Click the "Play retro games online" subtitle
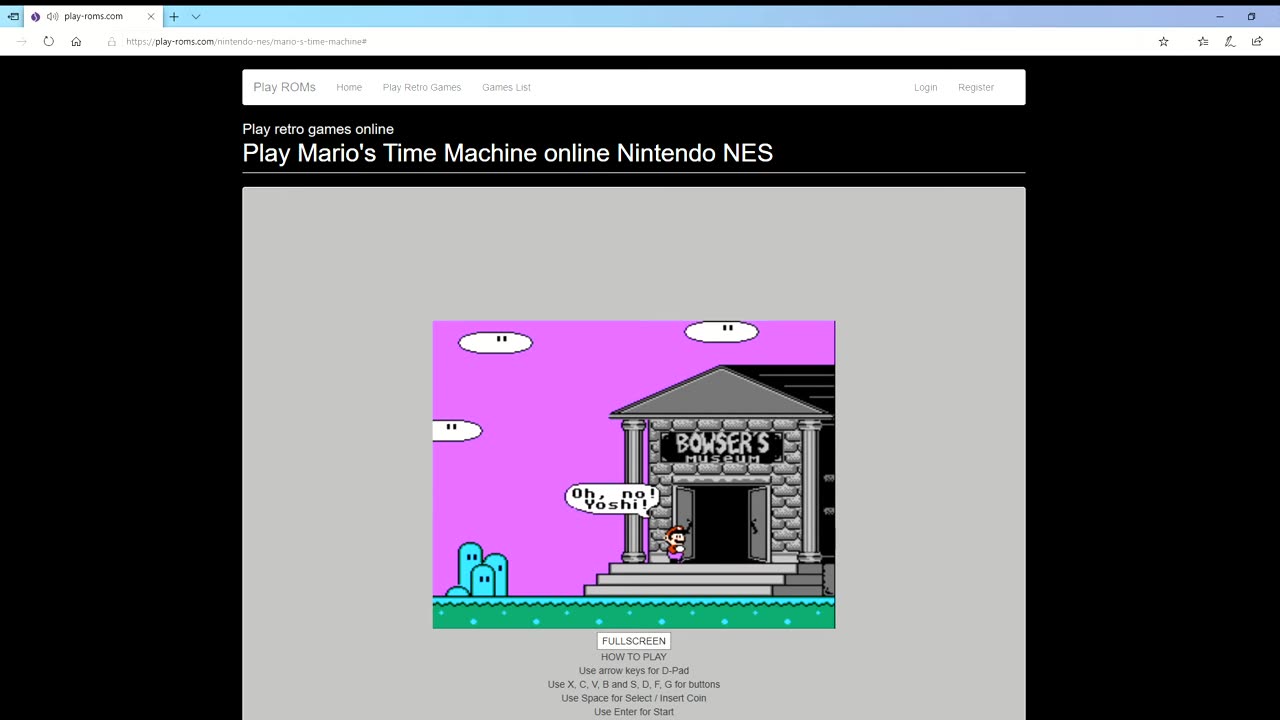Screen dimensions: 1280x720 click(318, 129)
